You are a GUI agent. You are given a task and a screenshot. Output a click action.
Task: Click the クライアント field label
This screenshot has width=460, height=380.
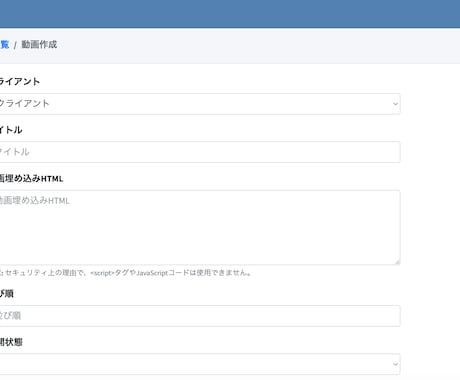pos(20,81)
